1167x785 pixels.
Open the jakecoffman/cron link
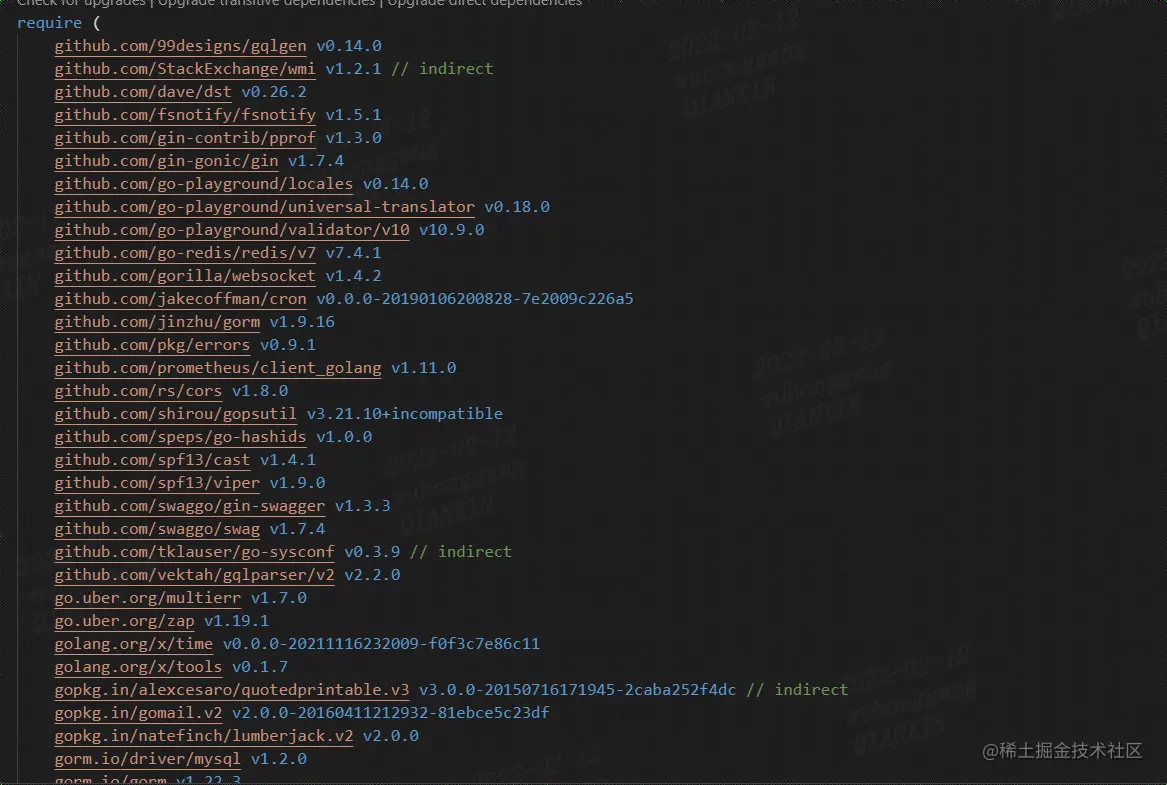[x=180, y=299]
